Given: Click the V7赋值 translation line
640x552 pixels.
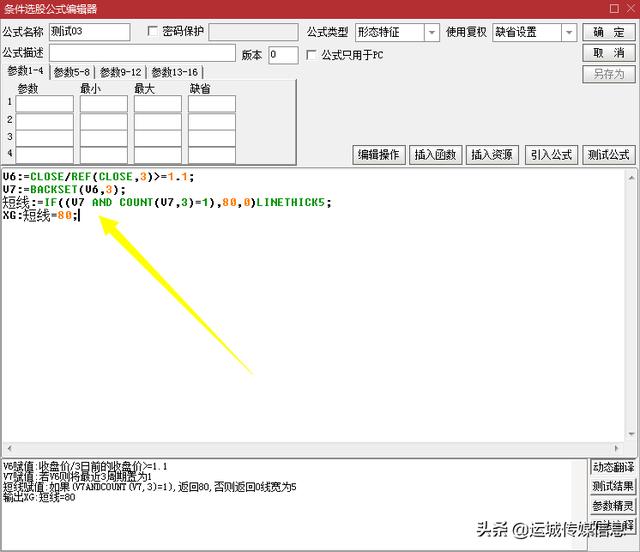Looking at the screenshot, I should pyautogui.click(x=77, y=476).
